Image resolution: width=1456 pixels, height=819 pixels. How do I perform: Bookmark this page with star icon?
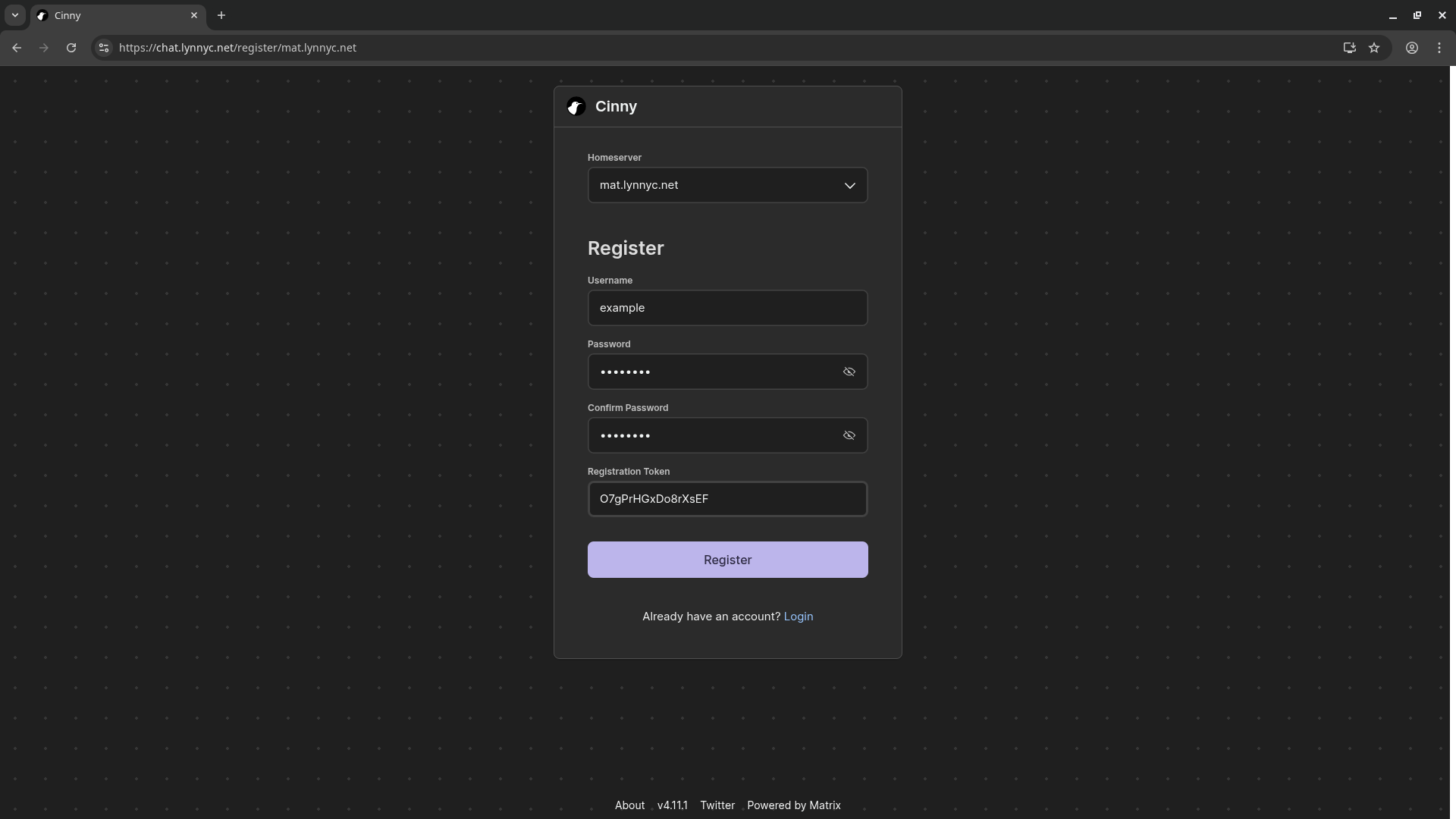coord(1374,48)
